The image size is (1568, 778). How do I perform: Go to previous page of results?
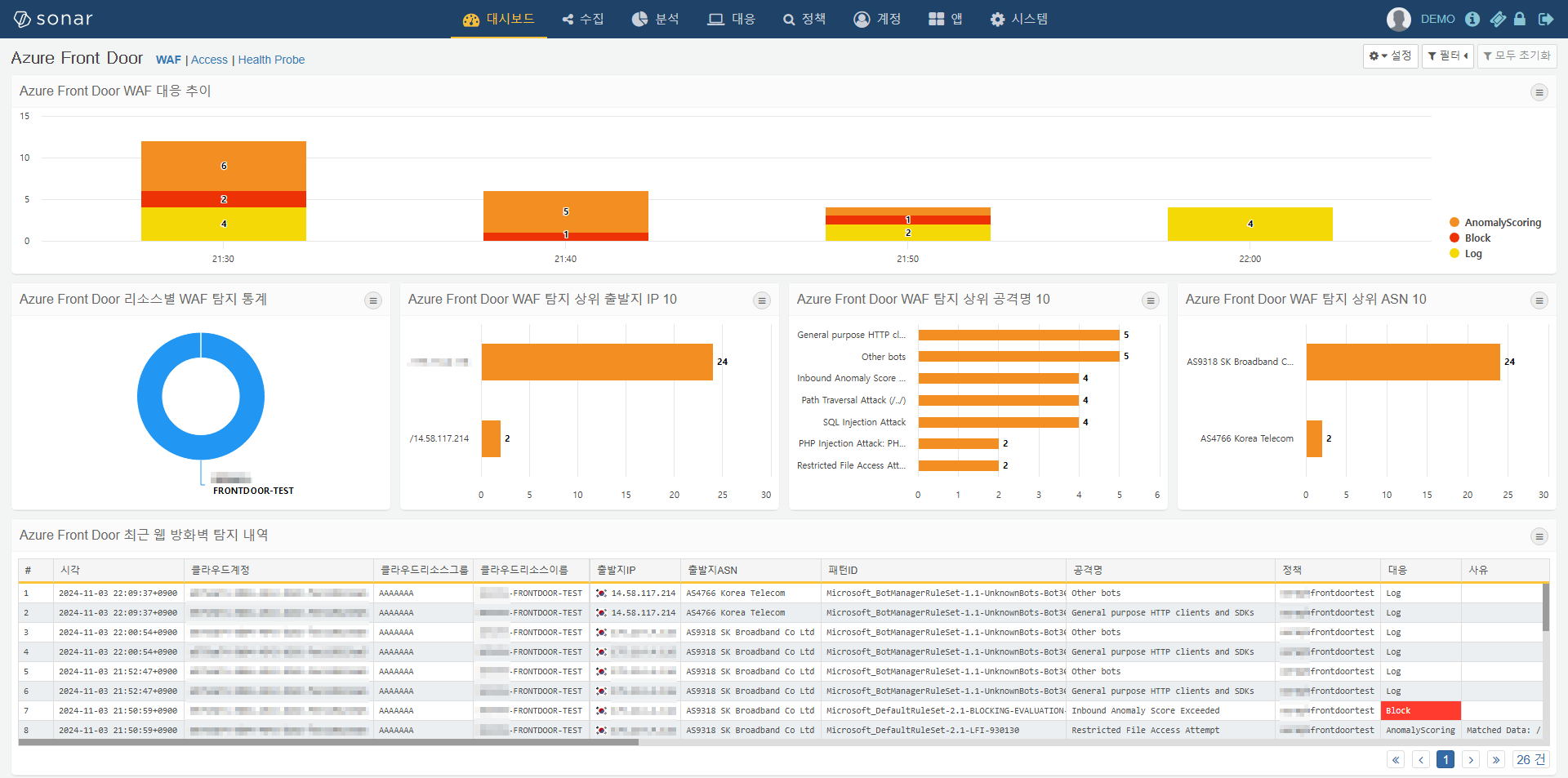[x=1421, y=760]
